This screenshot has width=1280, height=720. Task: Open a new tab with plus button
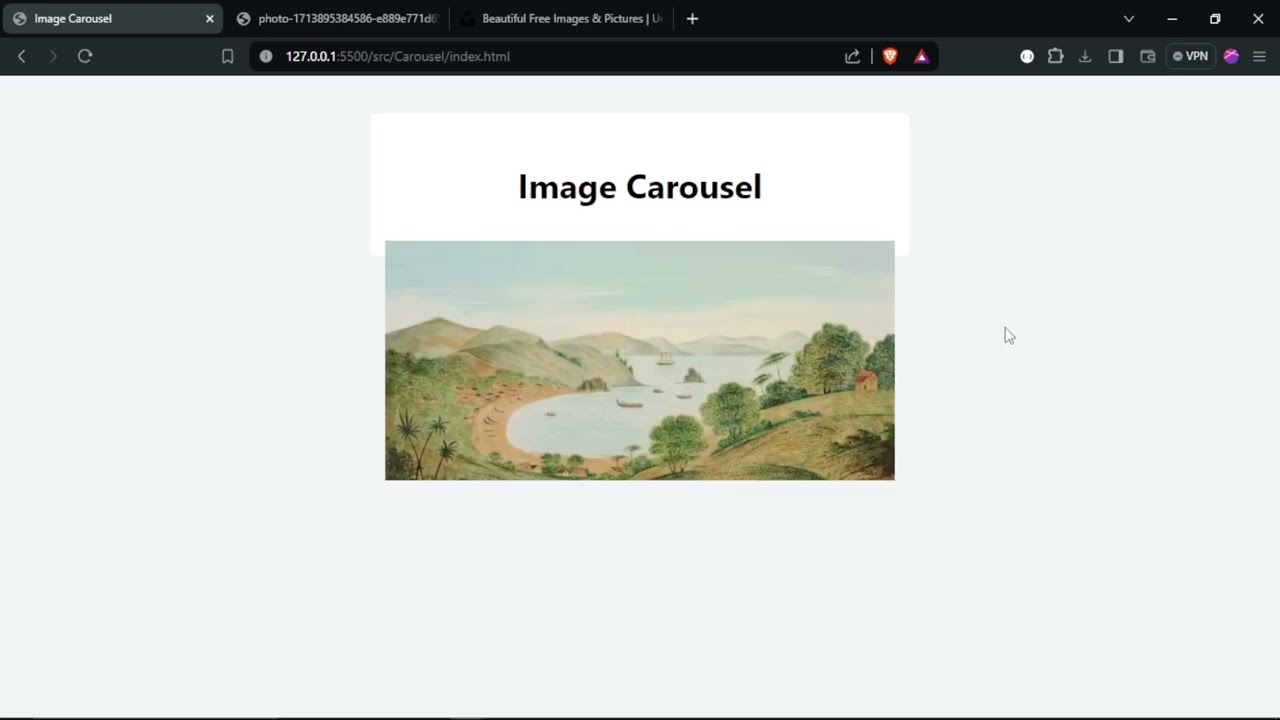point(692,18)
